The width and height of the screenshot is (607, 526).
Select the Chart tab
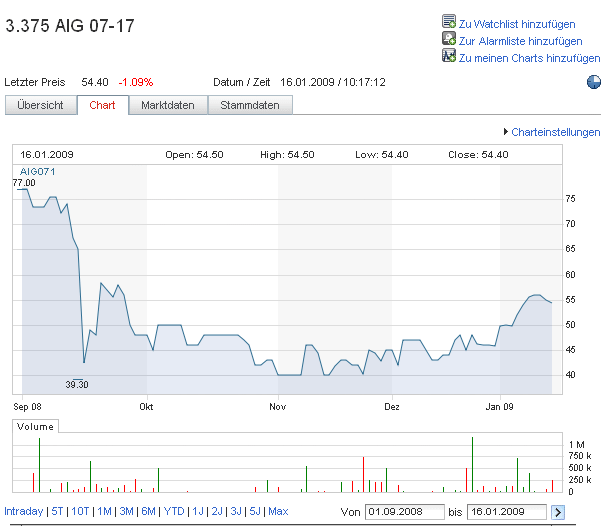coord(103,105)
